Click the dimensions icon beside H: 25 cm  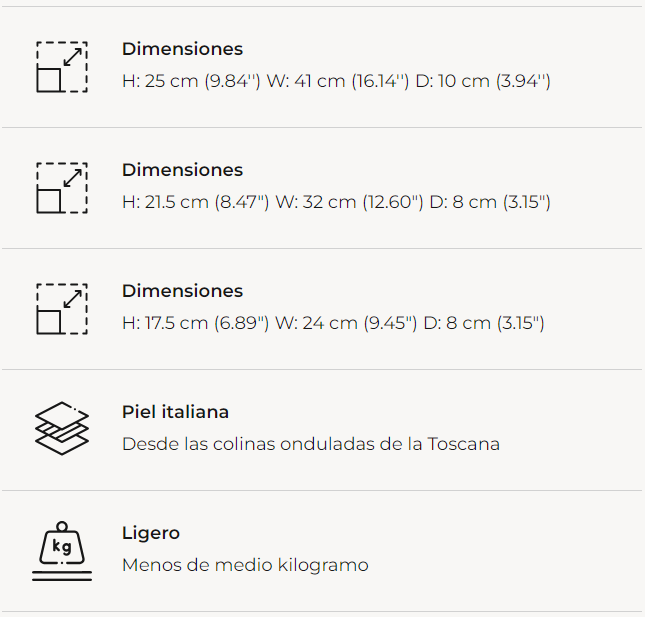[x=62, y=67]
